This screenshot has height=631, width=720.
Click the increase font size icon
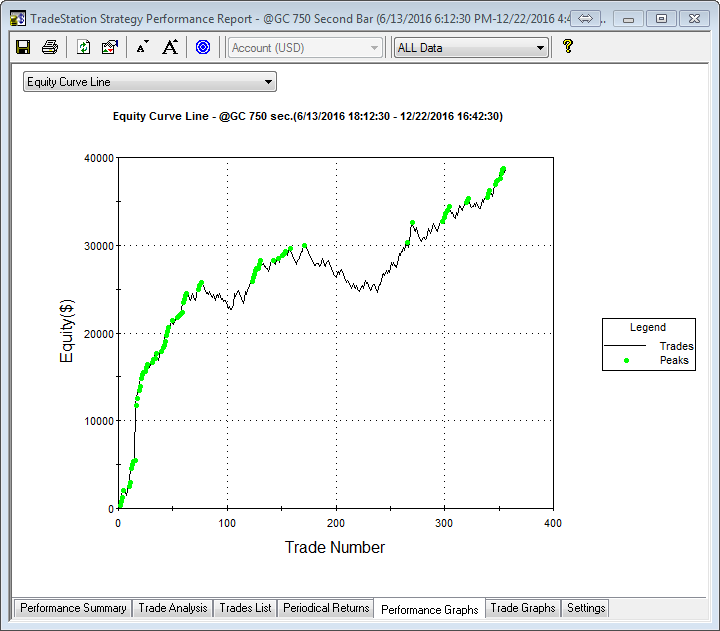pyautogui.click(x=170, y=47)
